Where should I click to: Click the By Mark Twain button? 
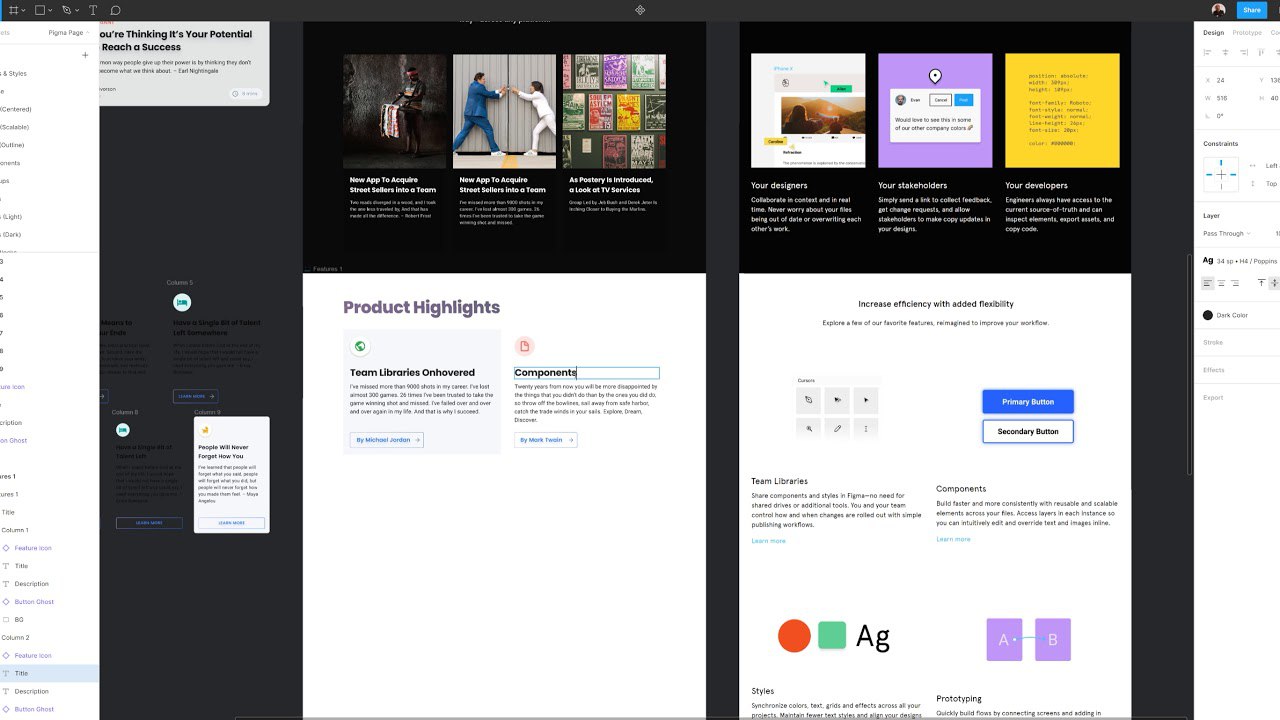pyautogui.click(x=546, y=440)
